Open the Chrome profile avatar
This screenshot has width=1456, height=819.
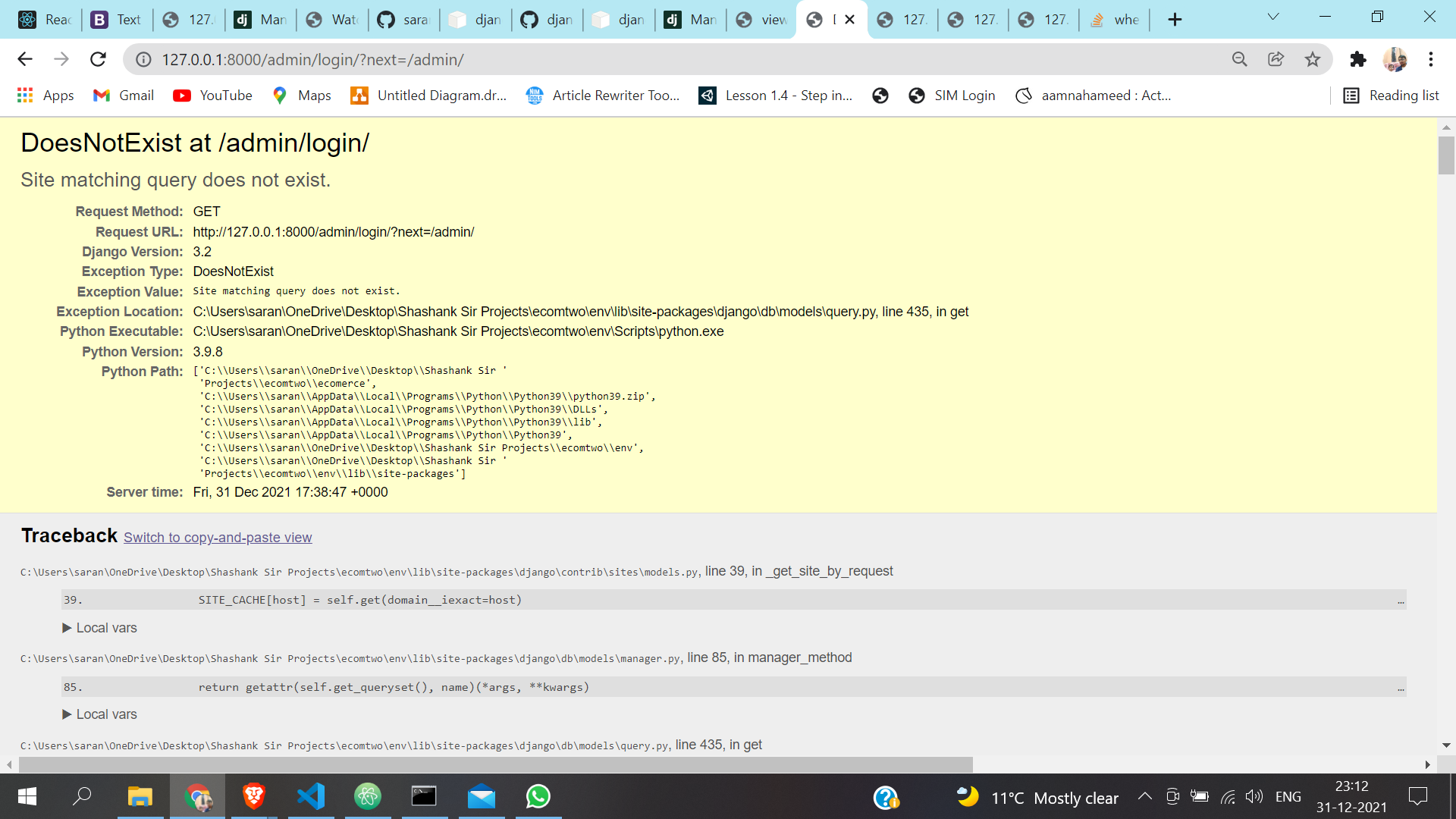coord(1395,59)
